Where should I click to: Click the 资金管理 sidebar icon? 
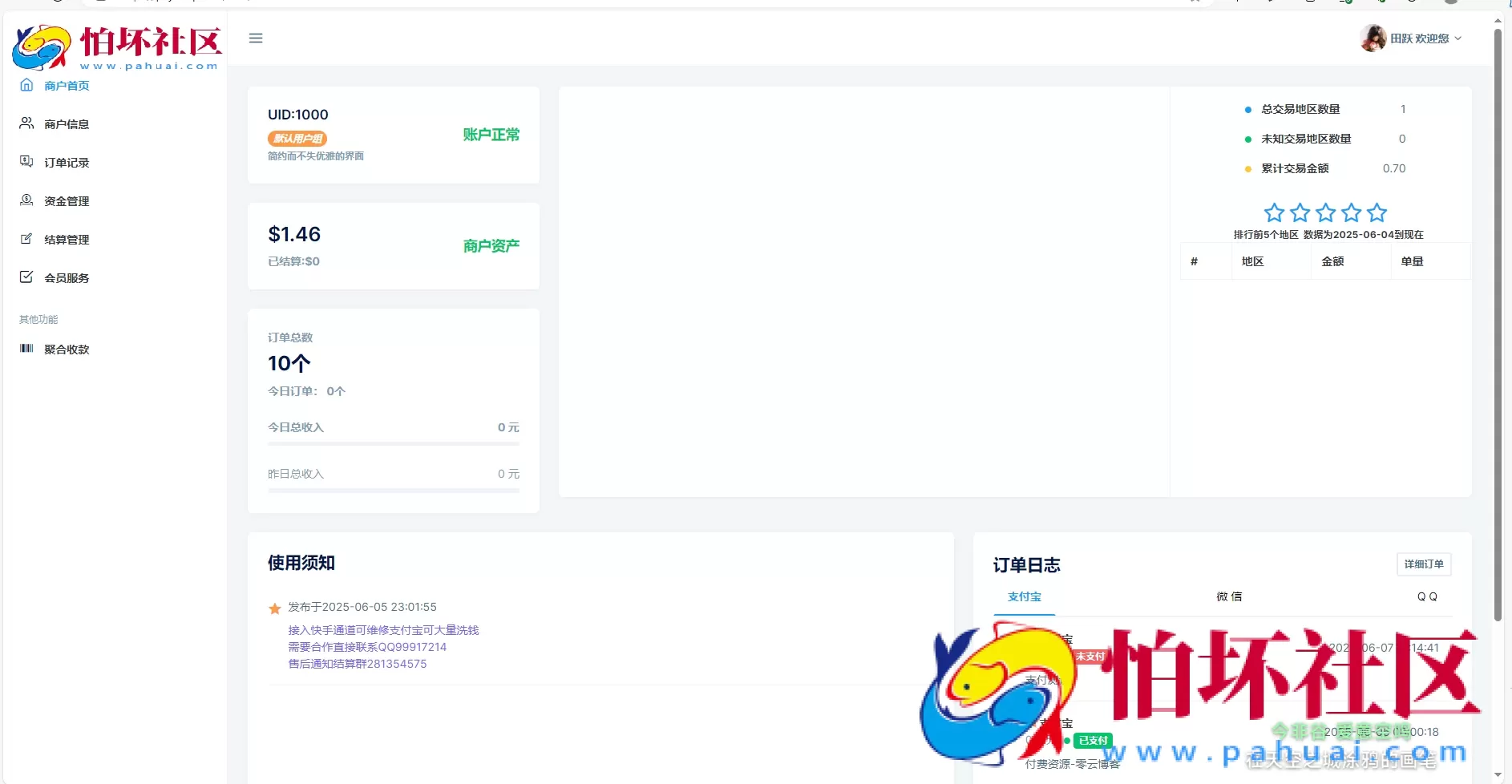click(26, 200)
